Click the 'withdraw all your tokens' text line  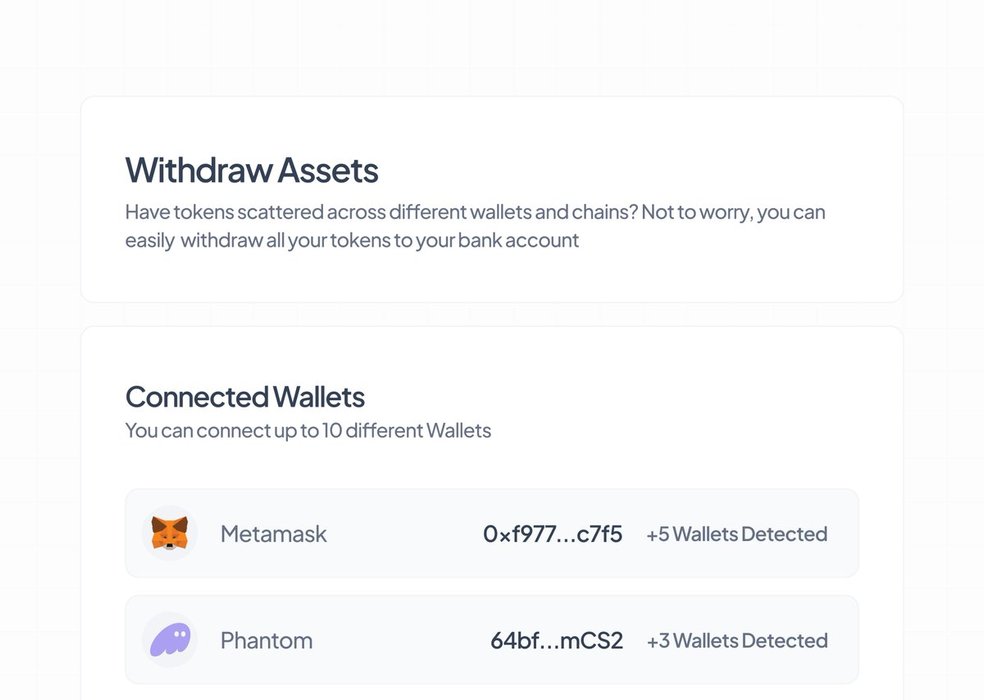pyautogui.click(x=352, y=240)
